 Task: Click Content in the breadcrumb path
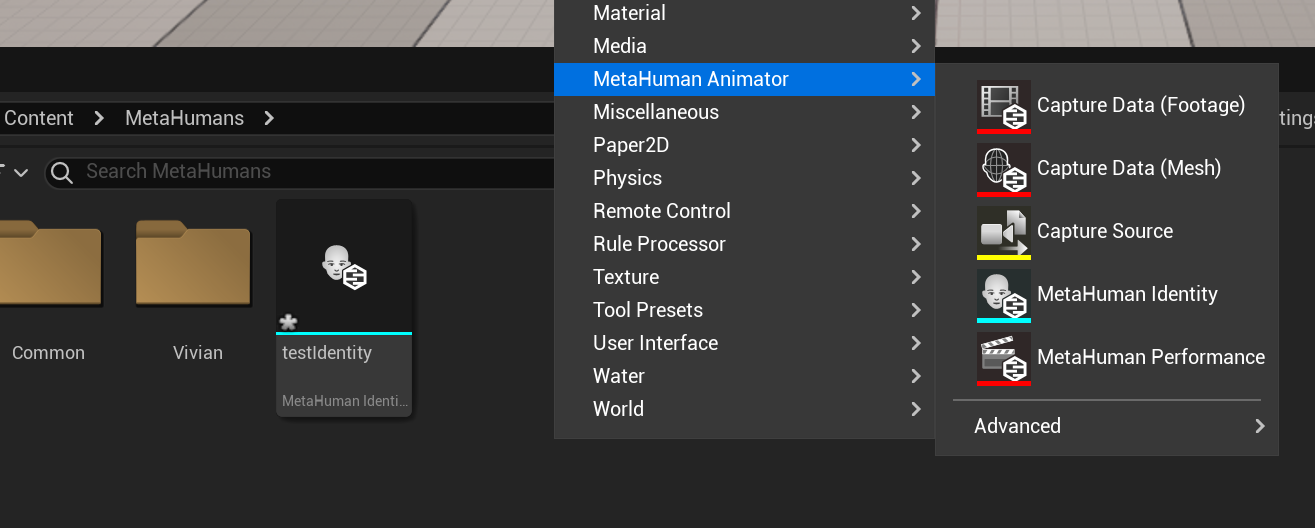coord(39,118)
